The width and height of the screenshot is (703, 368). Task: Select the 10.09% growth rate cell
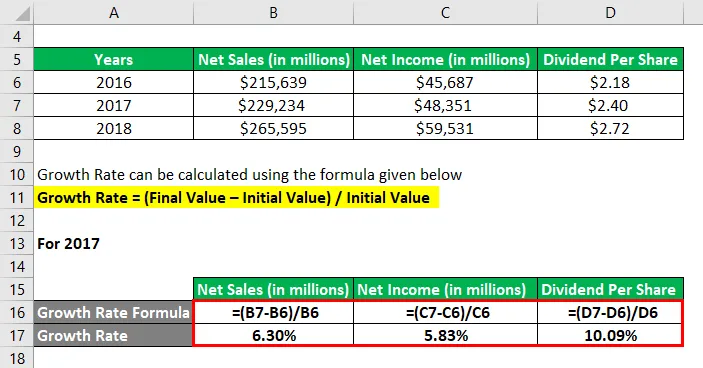610,335
